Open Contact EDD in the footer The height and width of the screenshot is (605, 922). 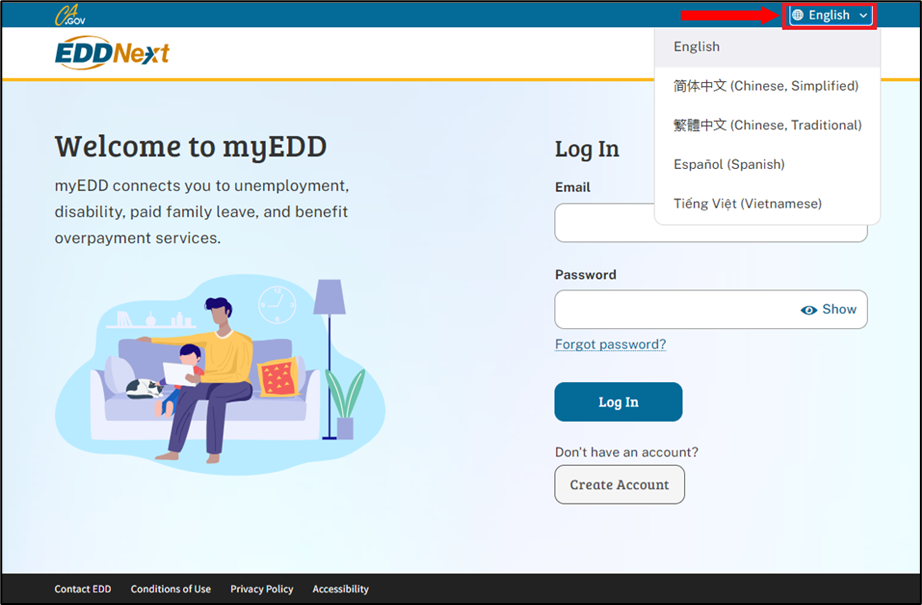pos(83,589)
